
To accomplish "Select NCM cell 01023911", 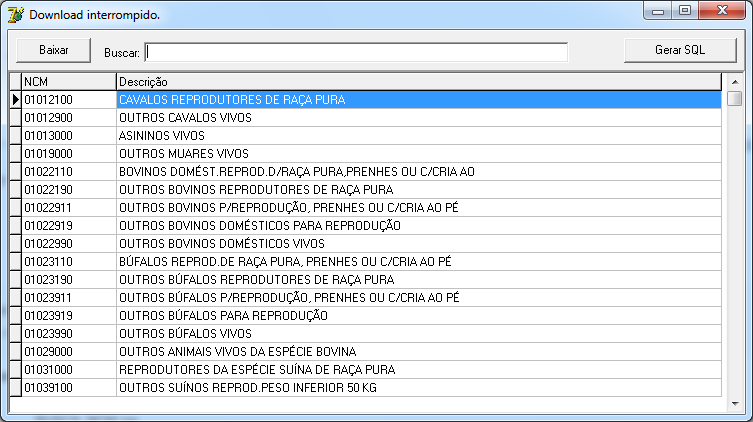I will [69, 298].
